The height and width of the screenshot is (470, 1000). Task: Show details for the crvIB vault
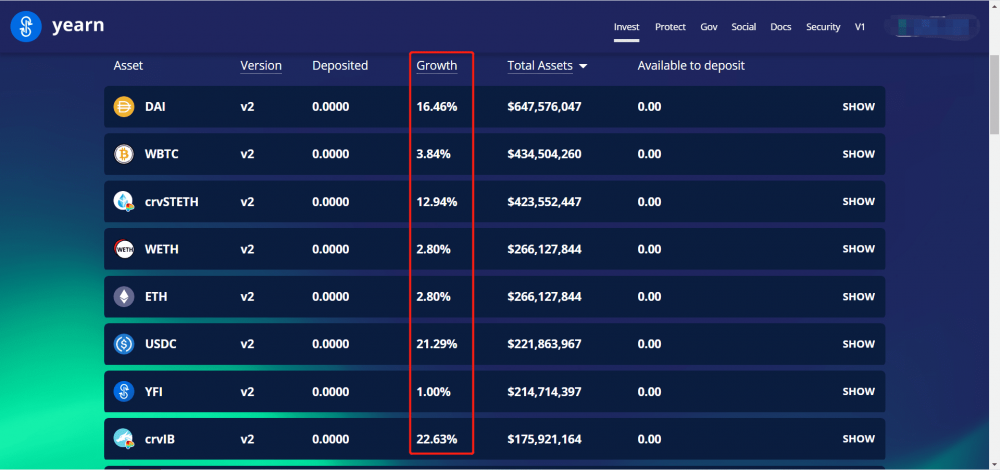point(858,439)
